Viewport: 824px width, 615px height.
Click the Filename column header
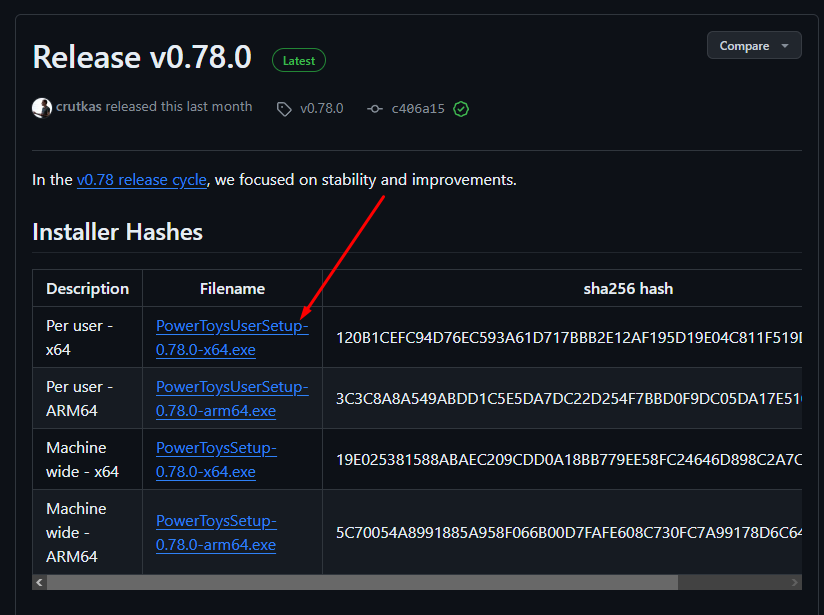point(232,288)
